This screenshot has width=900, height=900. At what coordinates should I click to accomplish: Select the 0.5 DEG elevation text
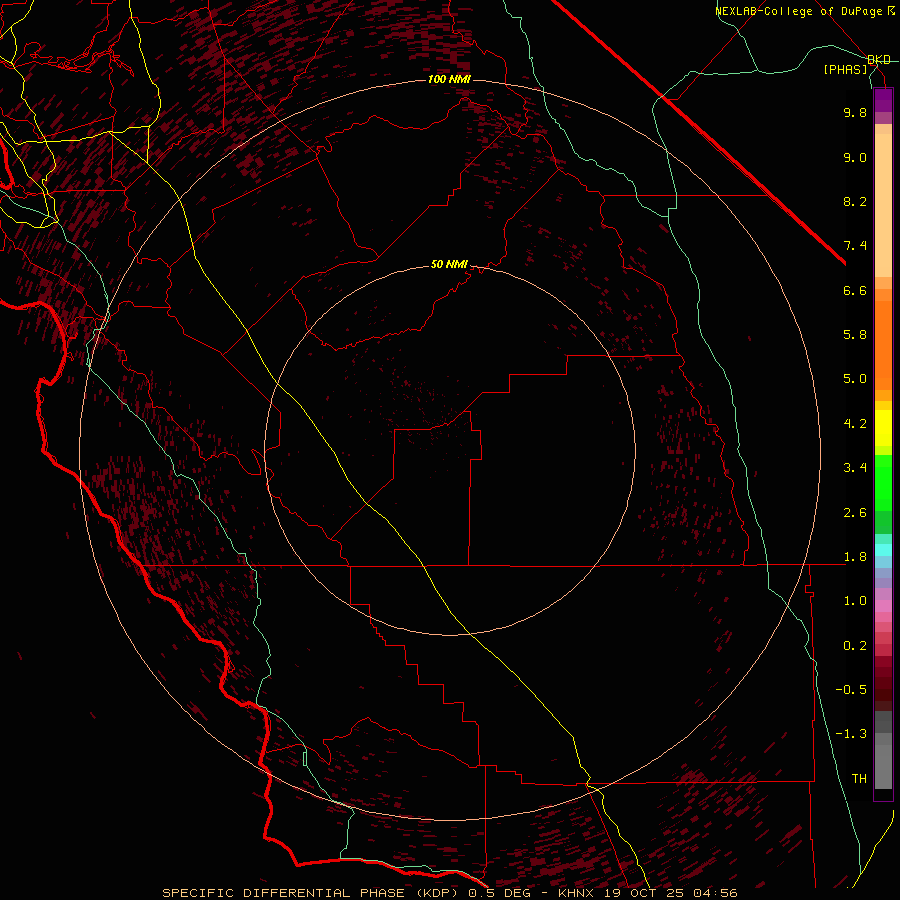499,893
